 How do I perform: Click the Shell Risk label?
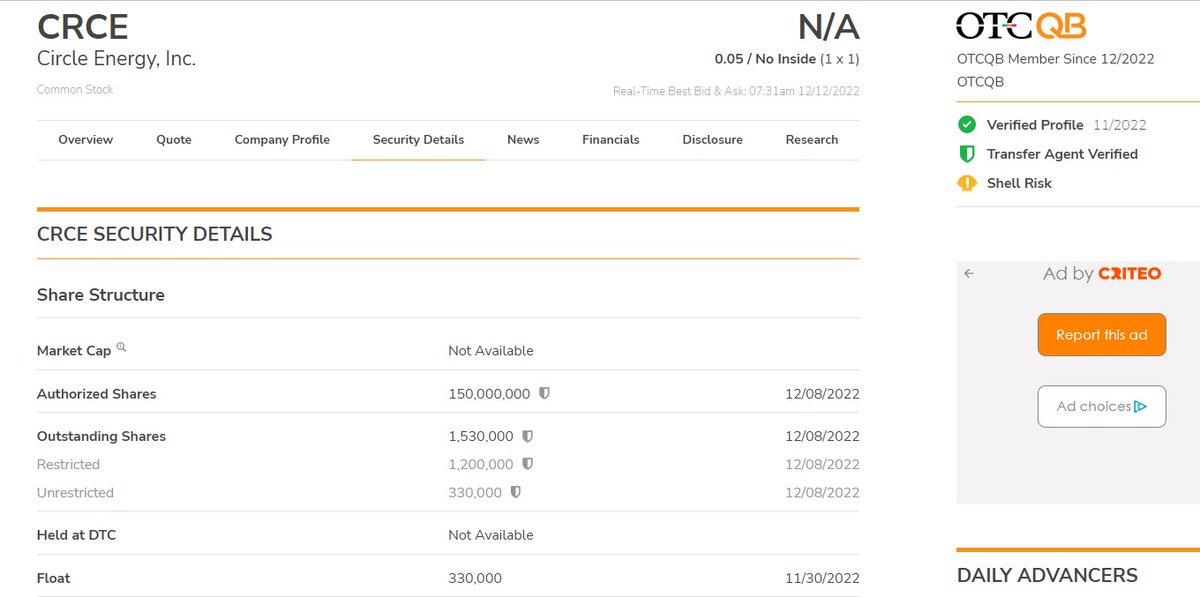pyautogui.click(x=1019, y=183)
